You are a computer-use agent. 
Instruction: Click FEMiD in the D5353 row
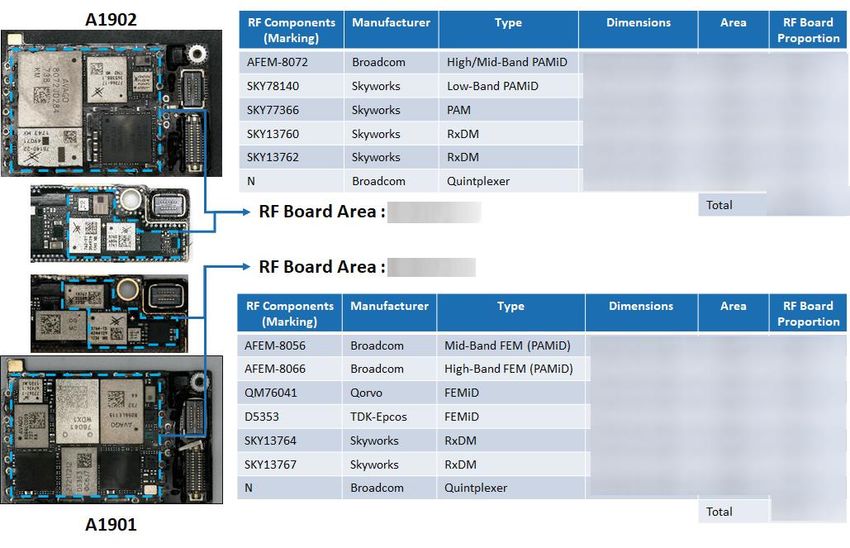pos(511,416)
